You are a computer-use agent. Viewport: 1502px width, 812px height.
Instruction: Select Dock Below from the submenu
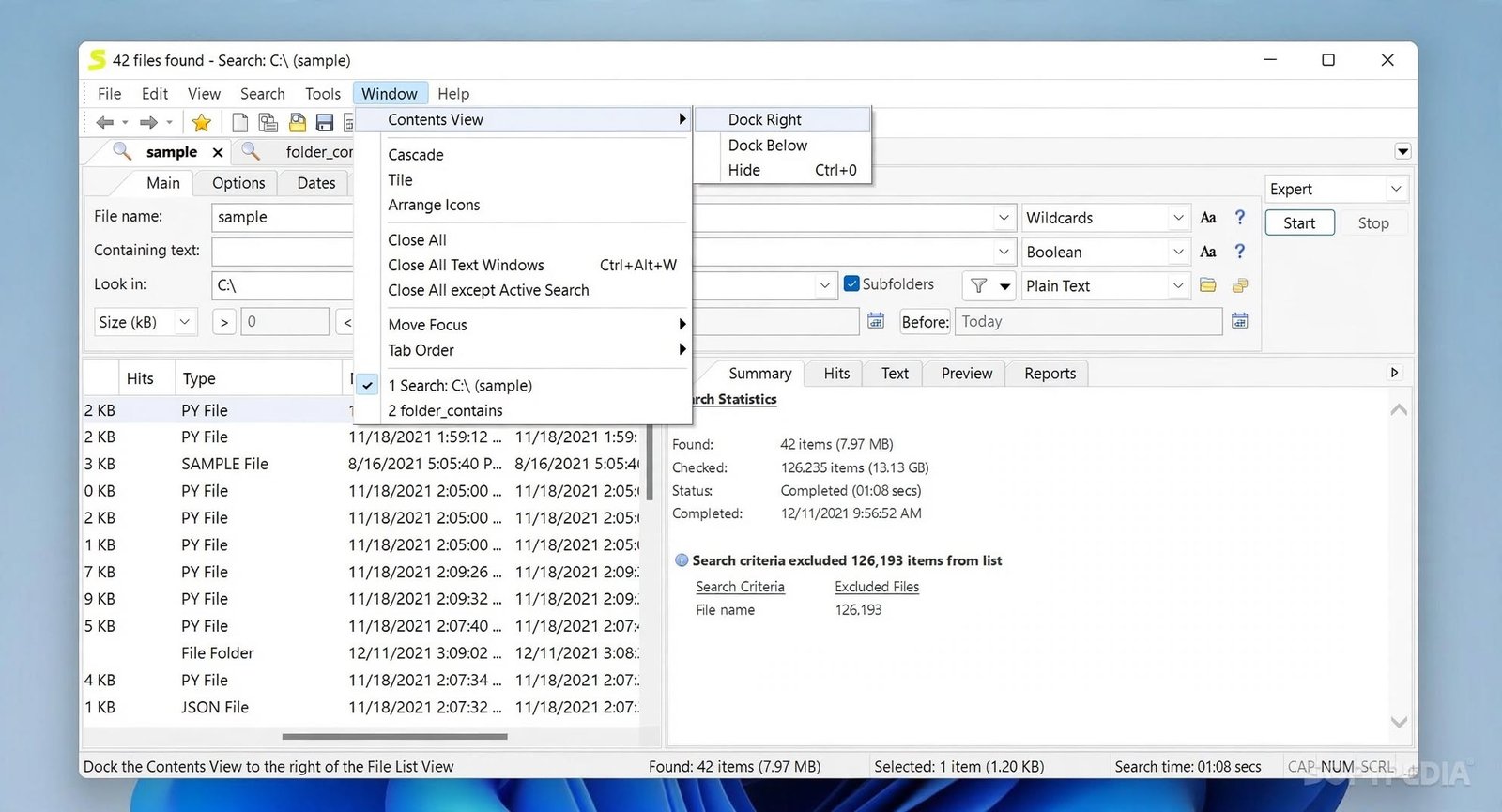coord(783,146)
